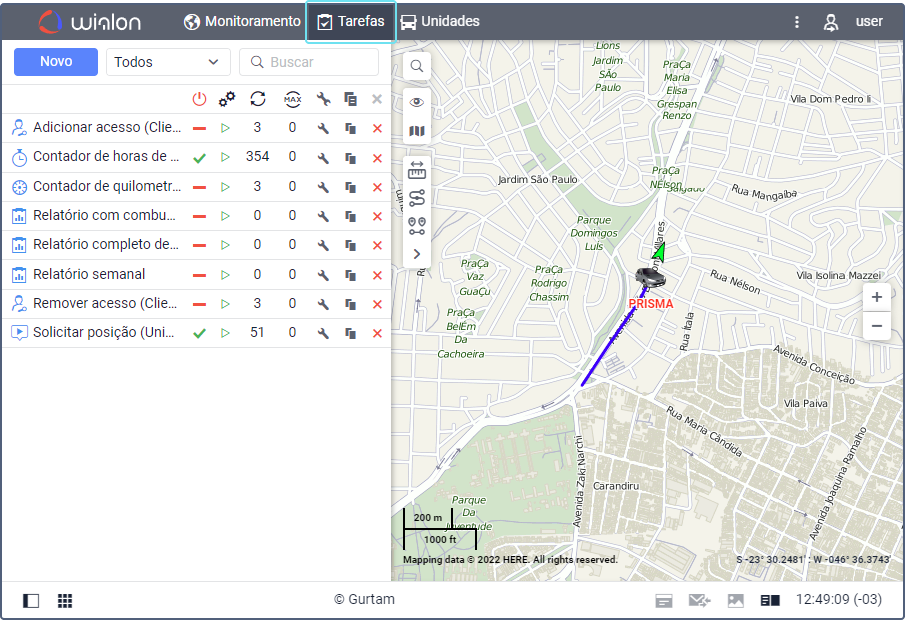The height and width of the screenshot is (620, 905).
Task: Open the log window icon
Action: [664, 601]
